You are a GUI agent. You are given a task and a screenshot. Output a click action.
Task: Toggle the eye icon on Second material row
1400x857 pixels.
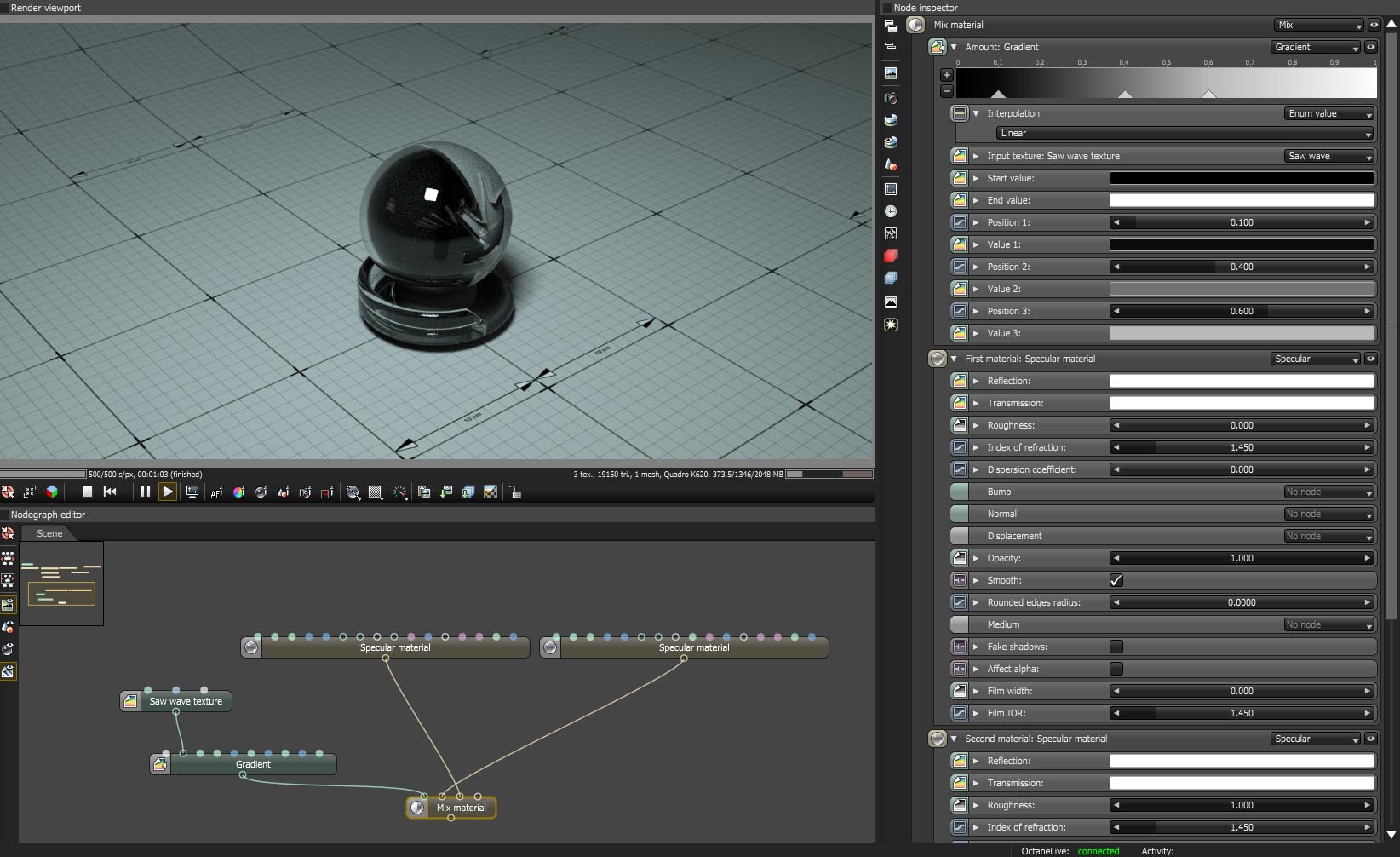point(1370,739)
